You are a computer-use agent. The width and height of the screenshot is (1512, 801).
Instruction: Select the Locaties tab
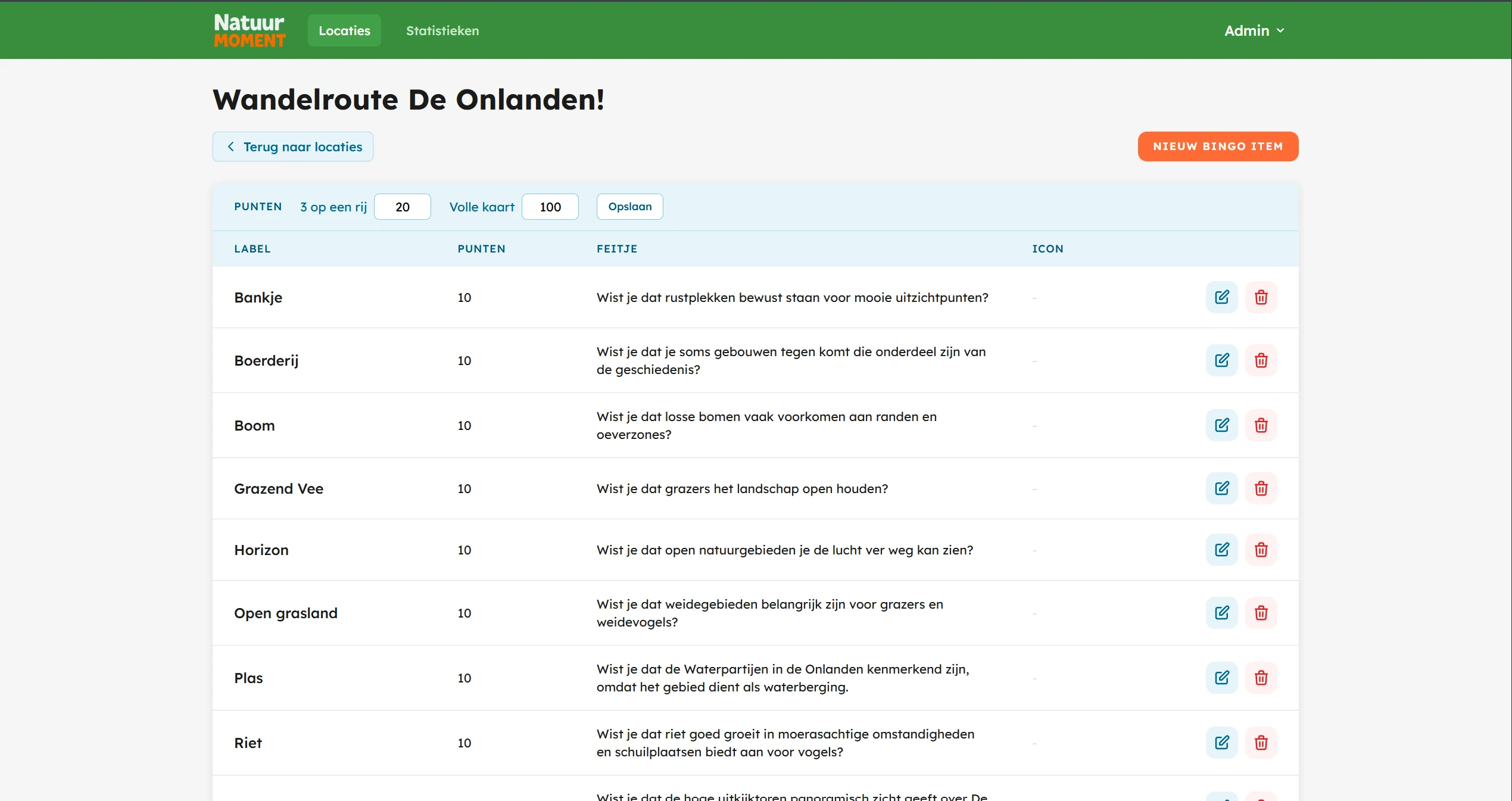[x=344, y=30]
